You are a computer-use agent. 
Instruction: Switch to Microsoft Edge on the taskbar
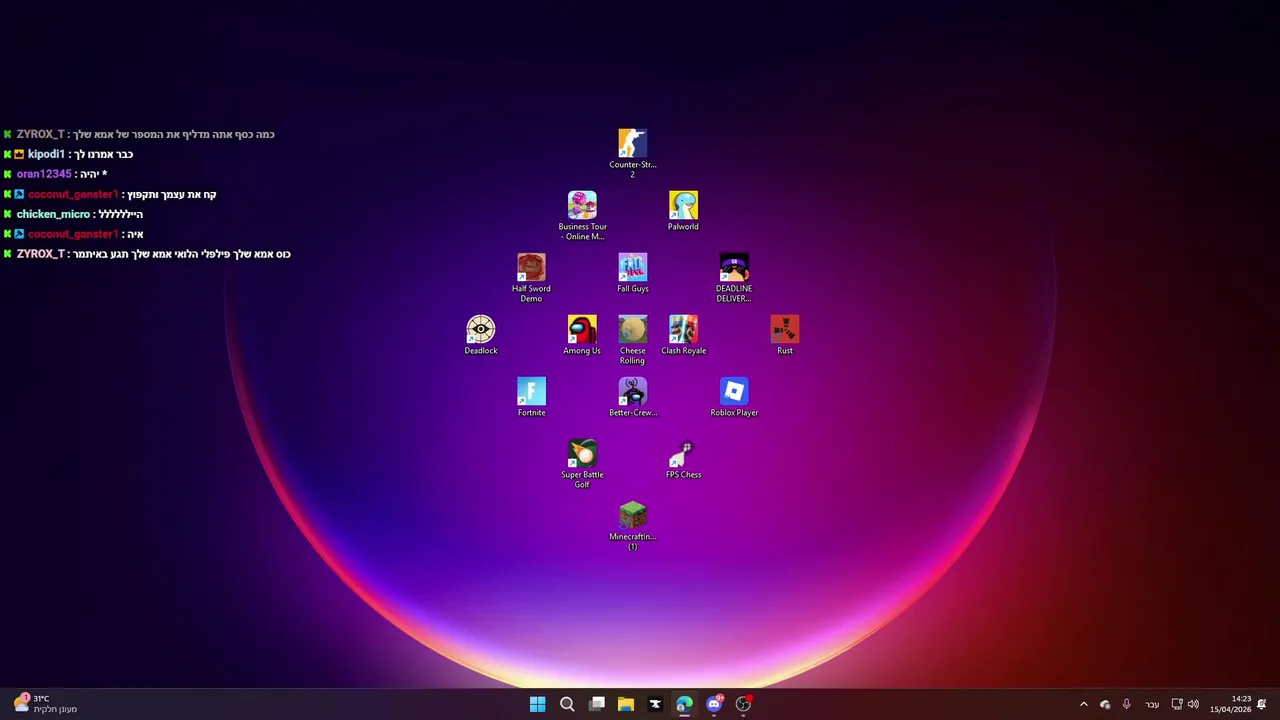[x=684, y=704]
